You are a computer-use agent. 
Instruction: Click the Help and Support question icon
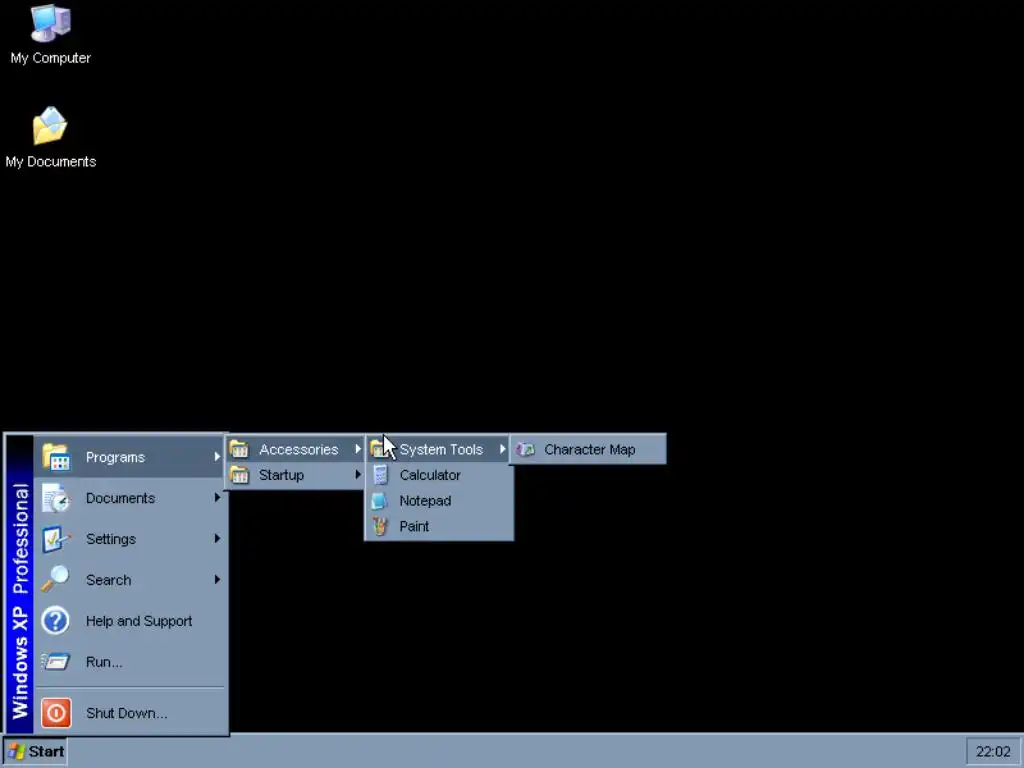coord(56,621)
